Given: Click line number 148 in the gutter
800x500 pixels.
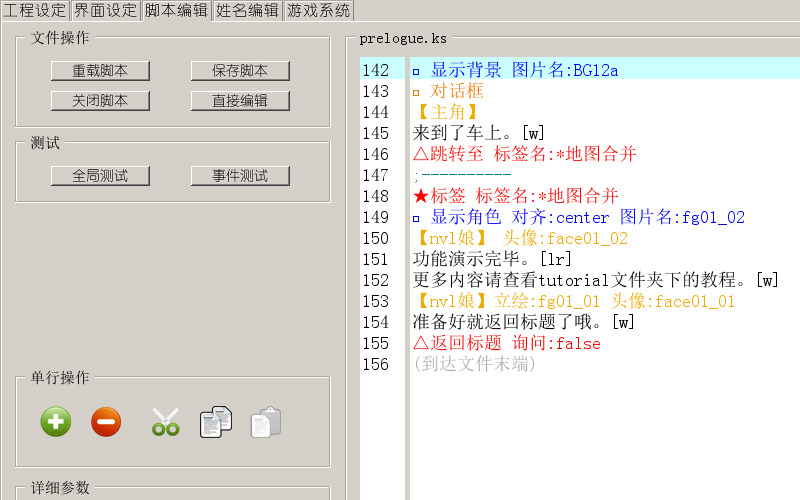Looking at the screenshot, I should [x=376, y=196].
